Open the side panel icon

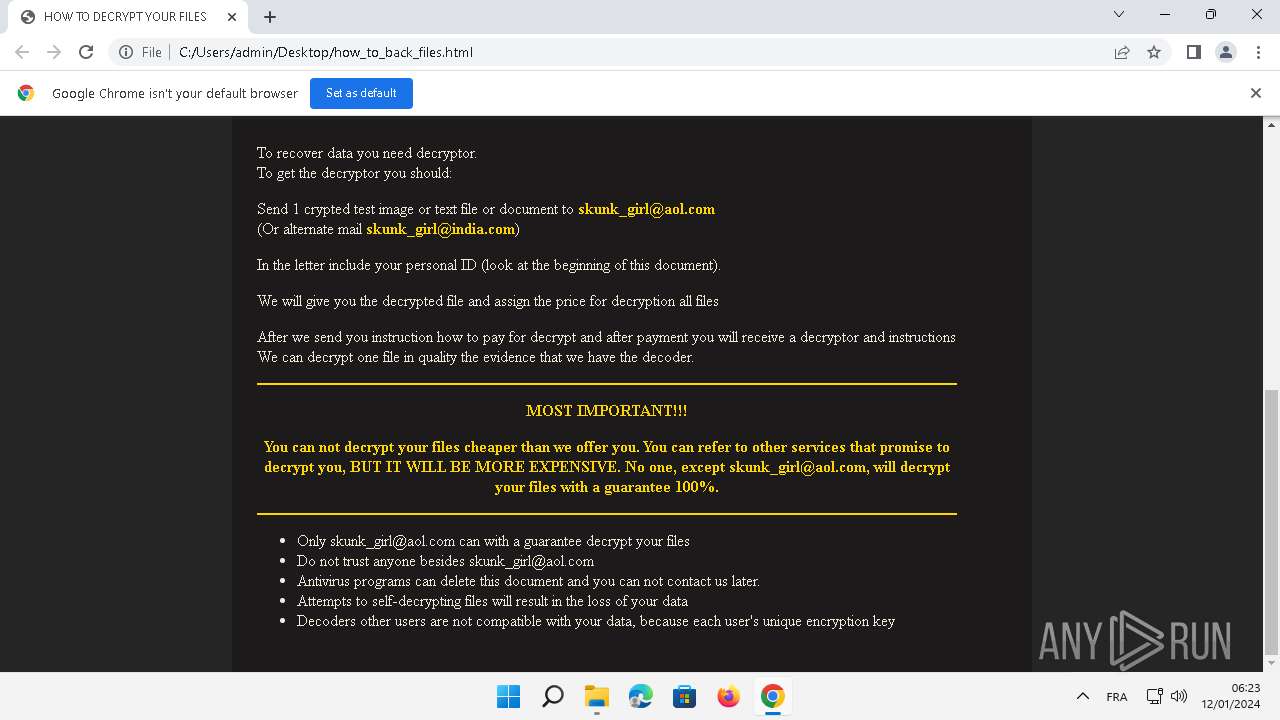coord(1194,52)
